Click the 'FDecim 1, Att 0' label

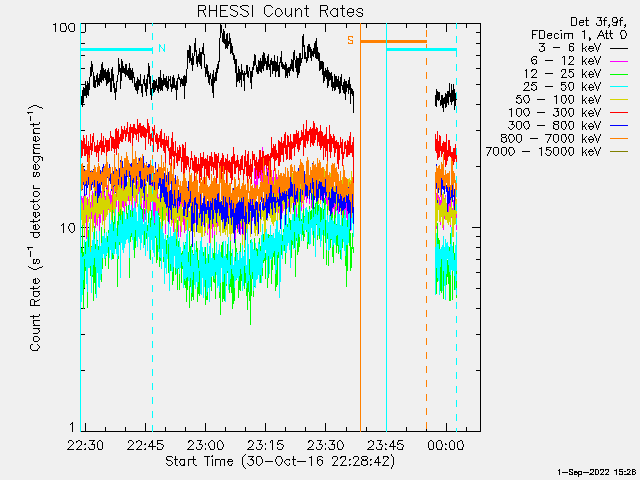point(579,35)
